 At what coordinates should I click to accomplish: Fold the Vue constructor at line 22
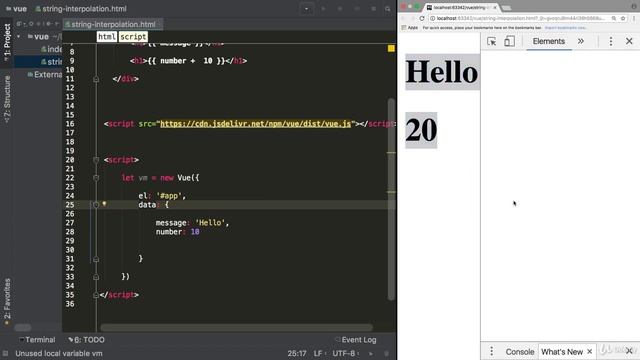click(96, 178)
